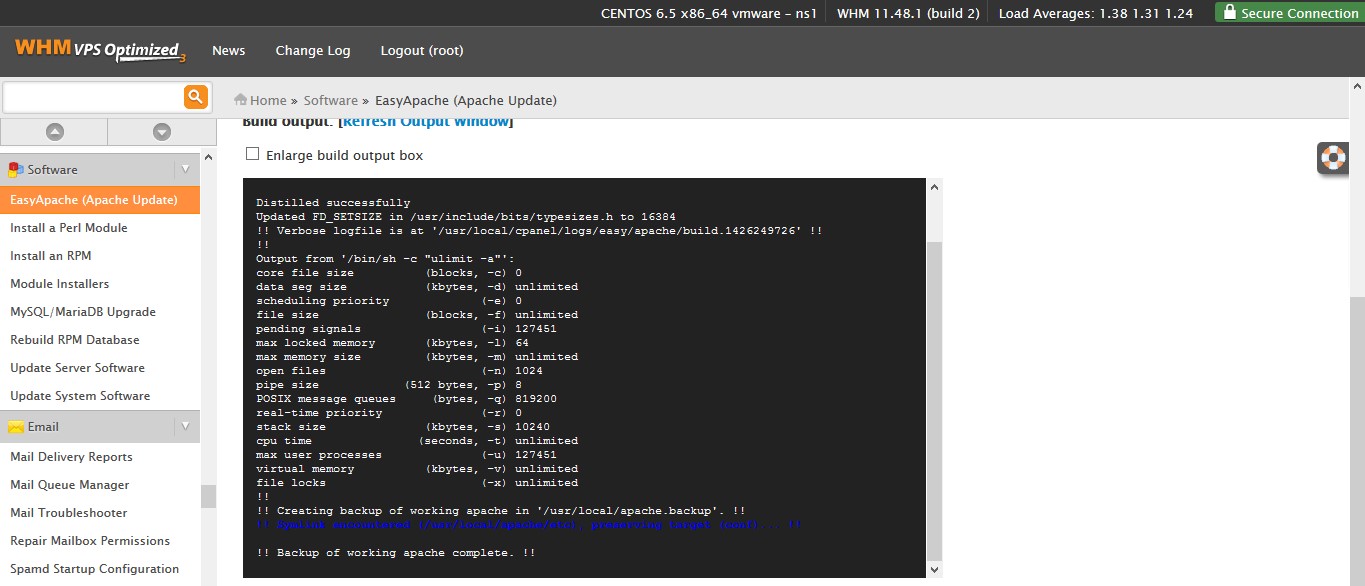Open the News menu item
The image size is (1365, 586).
point(228,50)
